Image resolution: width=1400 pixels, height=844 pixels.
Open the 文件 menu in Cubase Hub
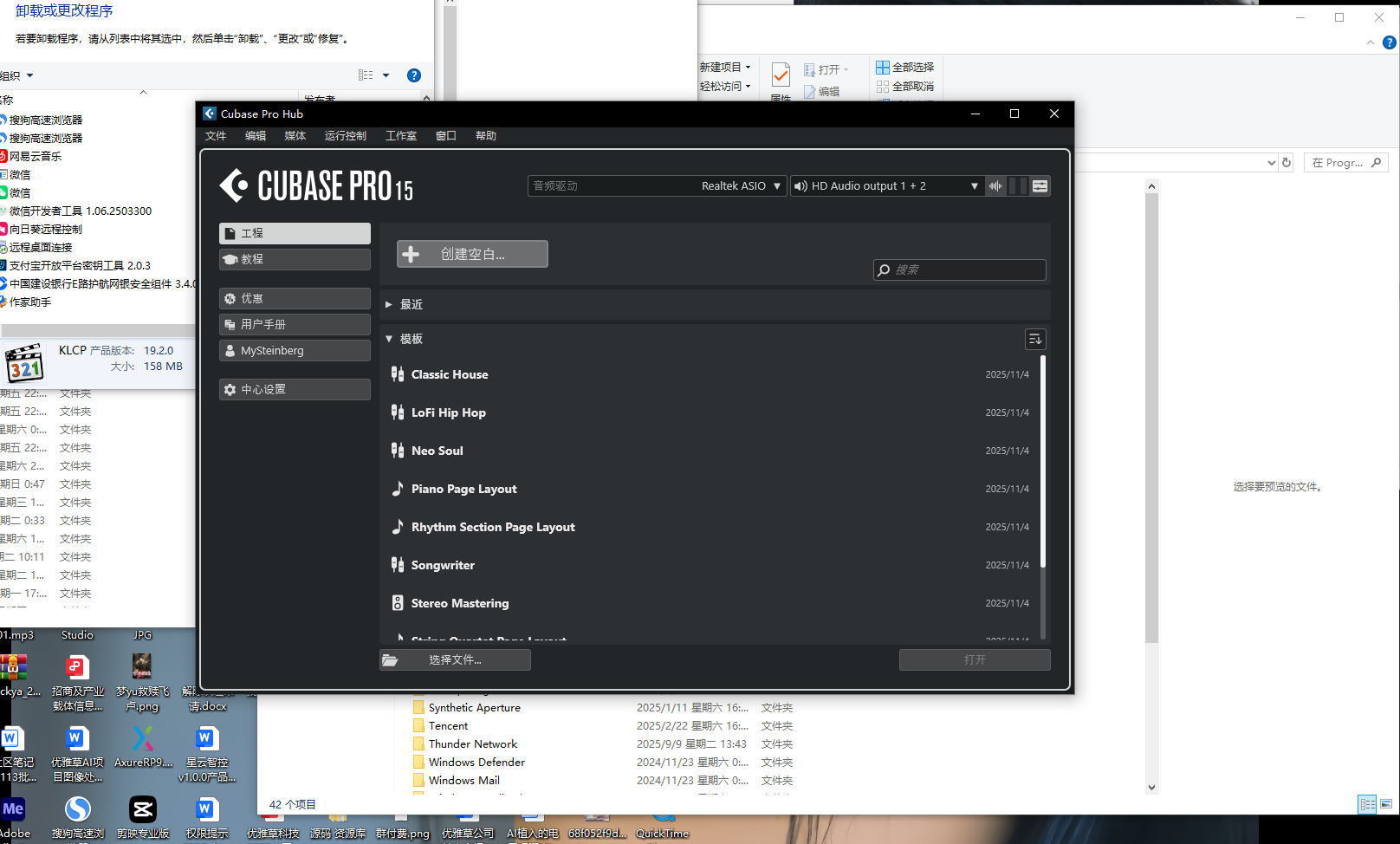216,136
